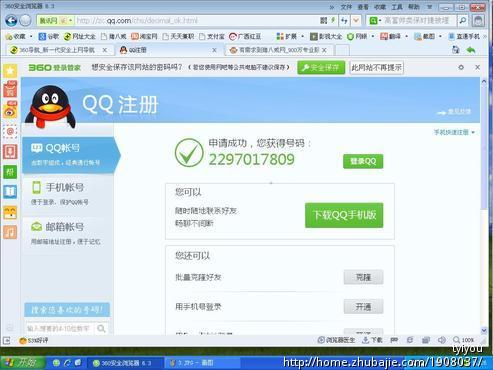The image size is (493, 370).
Task: Click the browser back arrow button
Action: tap(11, 21)
